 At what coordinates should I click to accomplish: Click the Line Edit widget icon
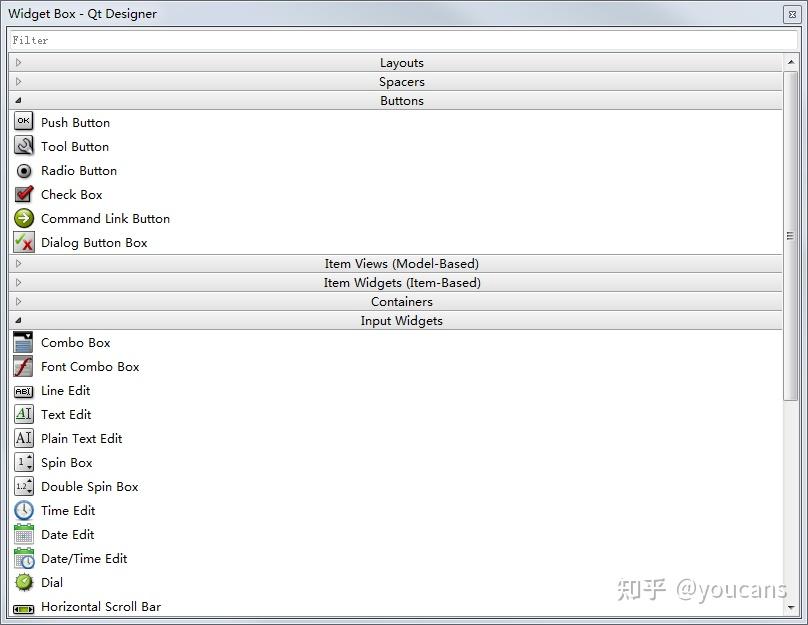point(24,392)
